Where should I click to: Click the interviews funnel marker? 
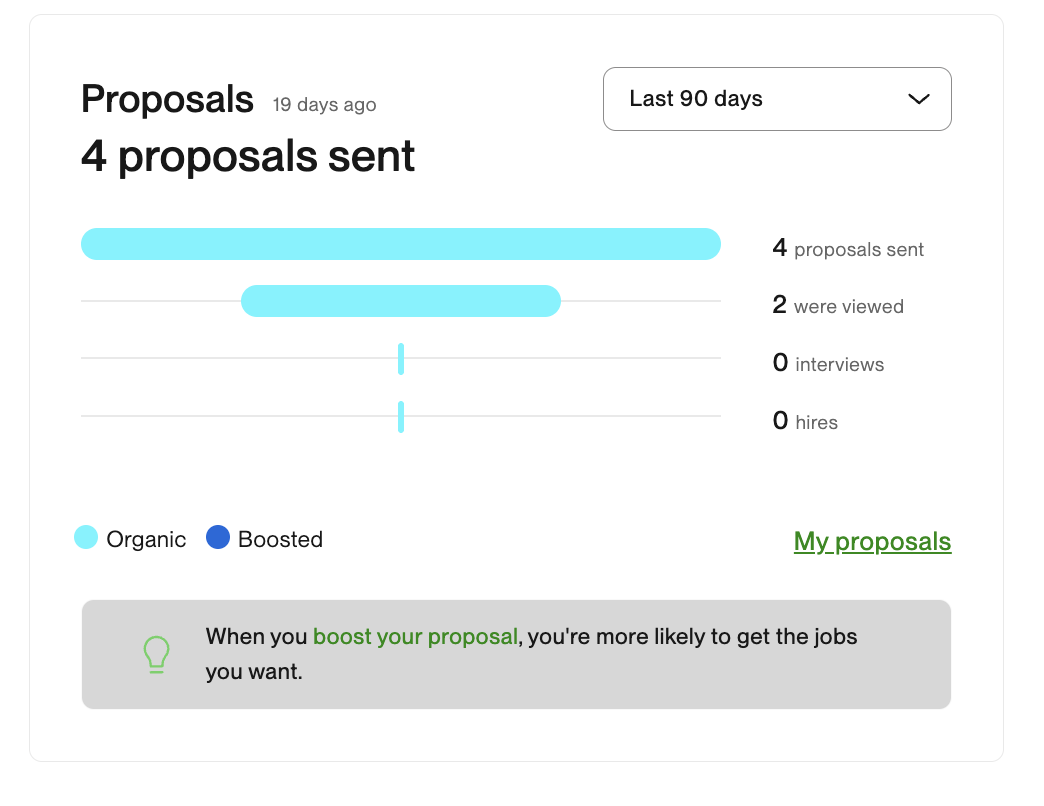click(400, 359)
